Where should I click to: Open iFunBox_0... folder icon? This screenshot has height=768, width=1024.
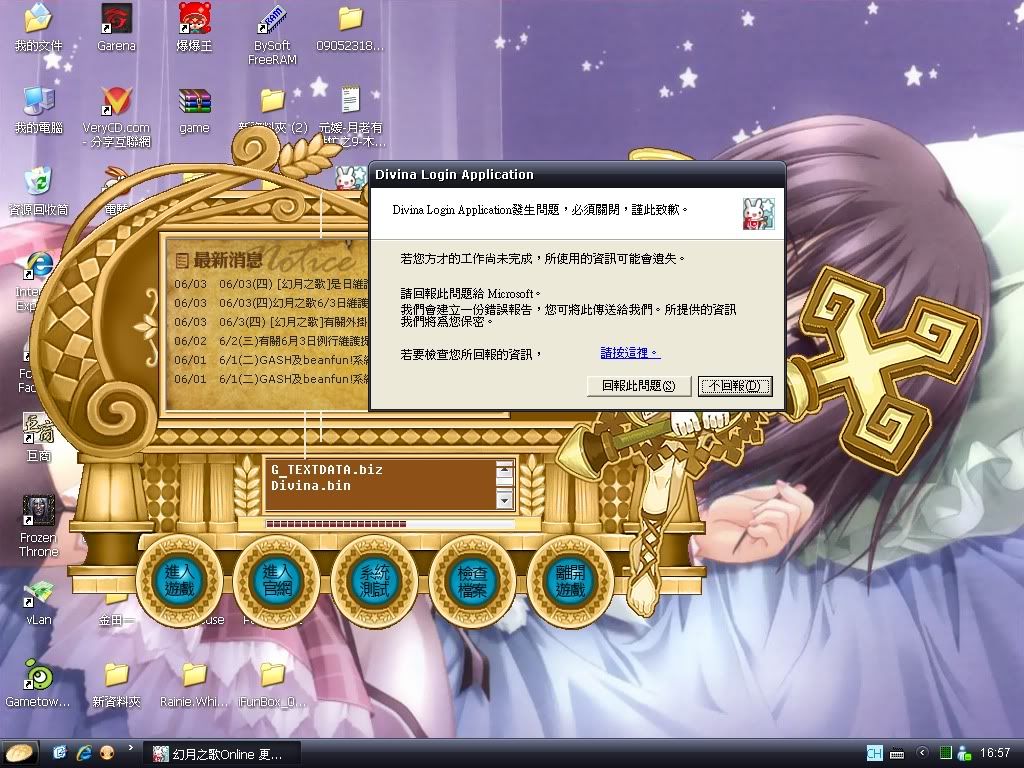(x=272, y=683)
